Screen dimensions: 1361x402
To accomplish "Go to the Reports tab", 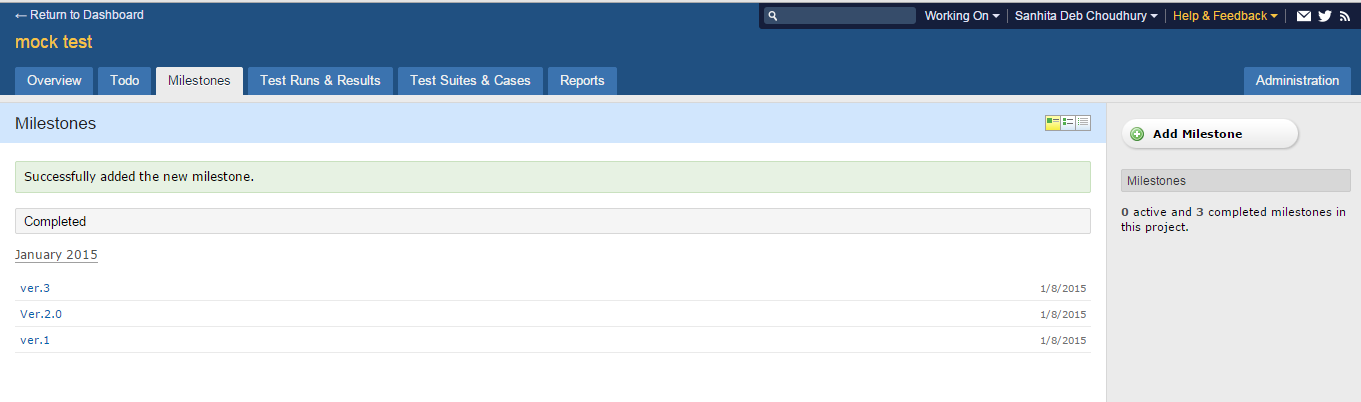I will 582,81.
